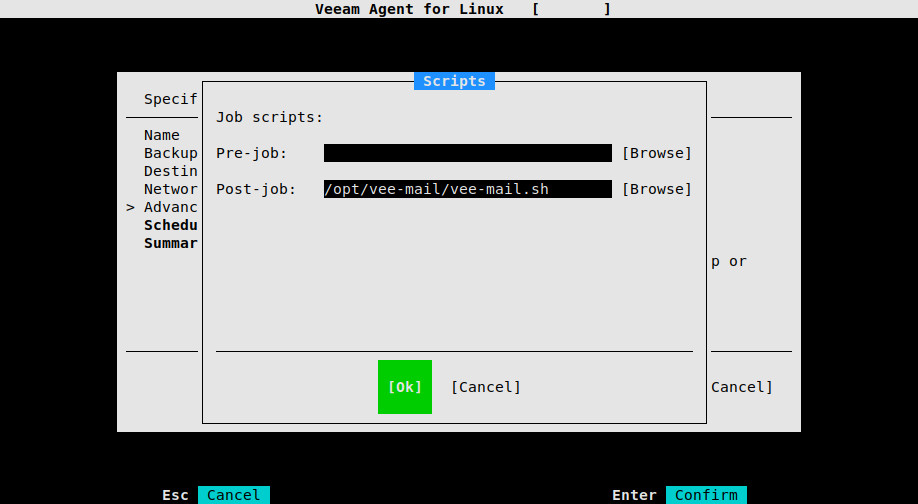Open the Network wizard step
Image resolution: width=918 pixels, height=504 pixels.
[x=170, y=189]
